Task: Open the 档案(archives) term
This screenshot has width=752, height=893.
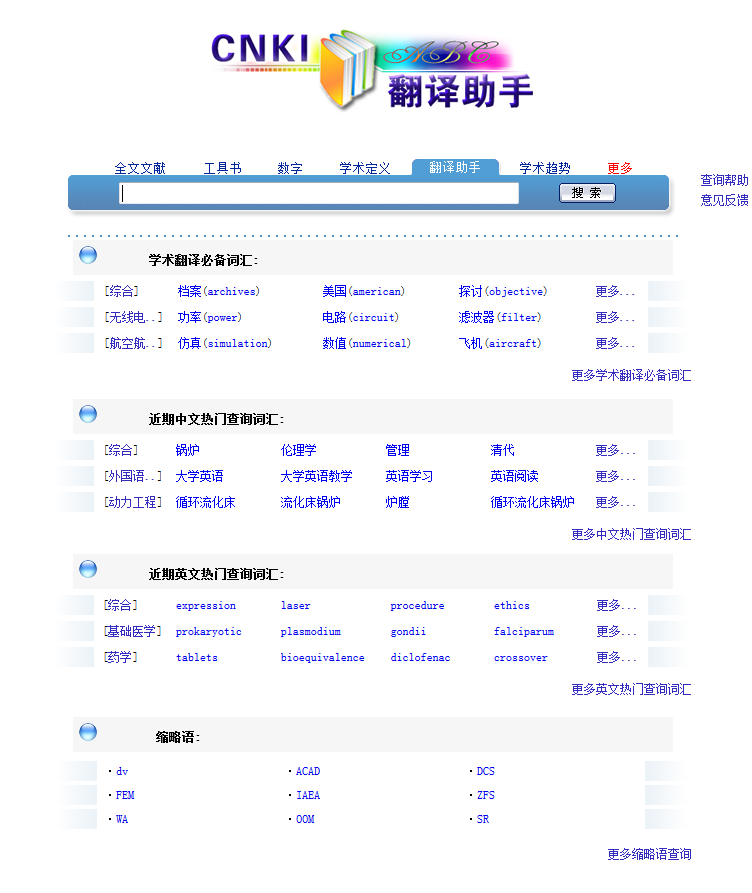Action: pyautogui.click(x=219, y=292)
